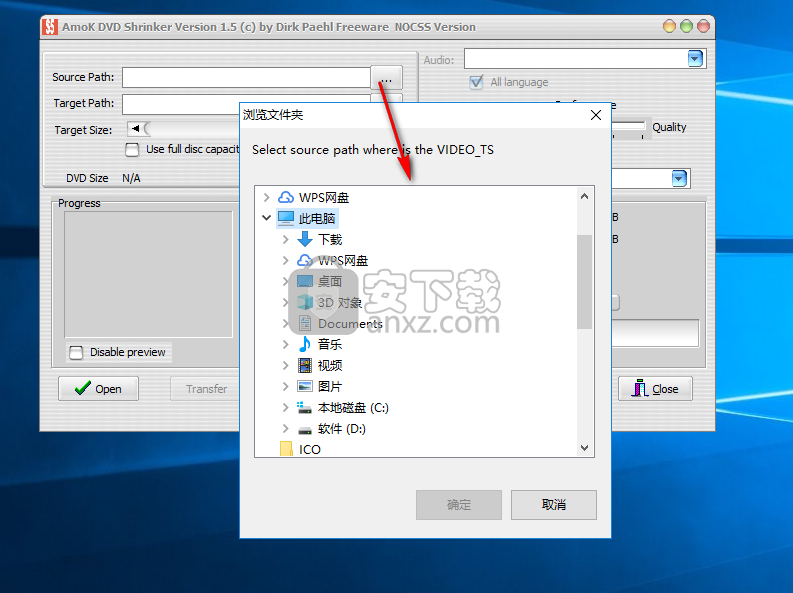793x593 pixels.
Task: Click folder tree scrollbar up arrow
Action: click(584, 196)
